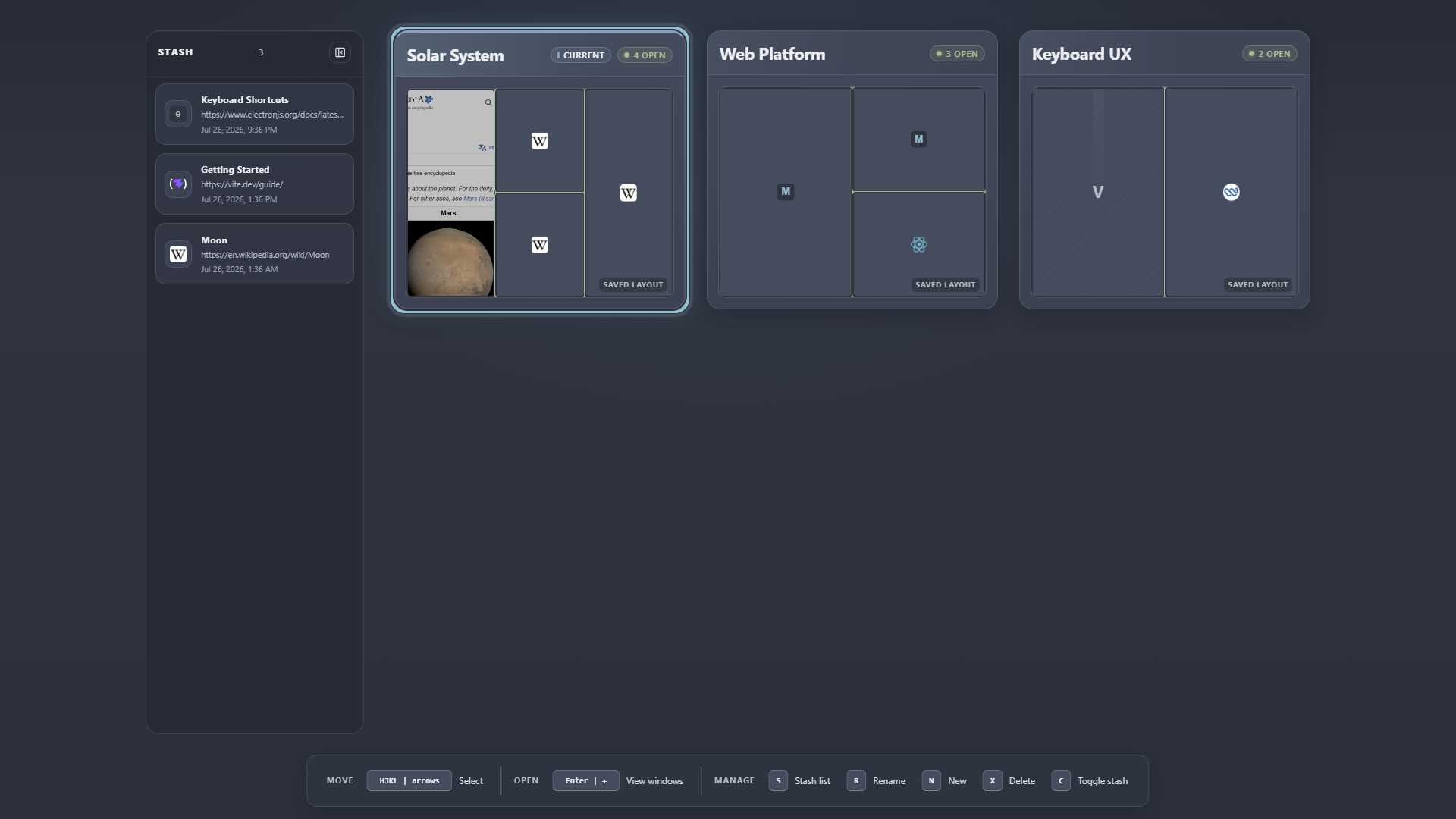The image size is (1456, 819).
Task: Select the Getting Started stash entry
Action: point(255,184)
